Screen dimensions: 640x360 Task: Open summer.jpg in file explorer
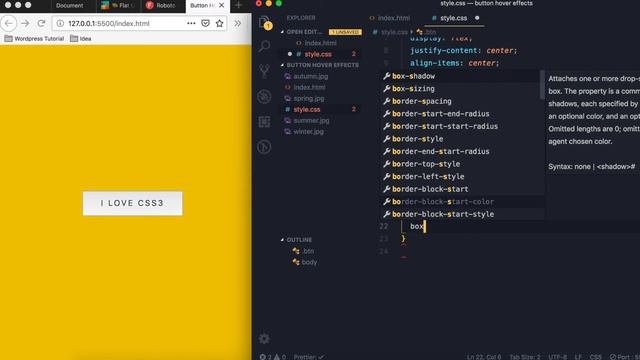pos(307,120)
